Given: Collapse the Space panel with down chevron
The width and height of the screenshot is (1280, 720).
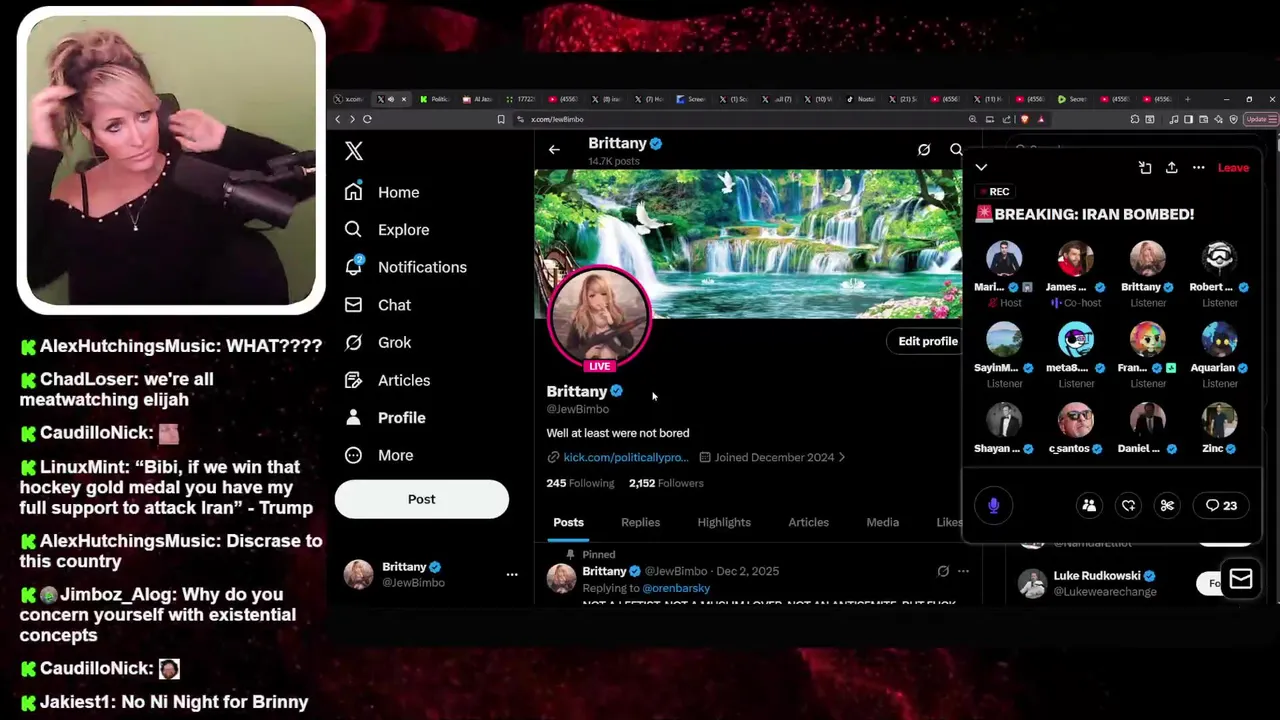Looking at the screenshot, I should (981, 168).
